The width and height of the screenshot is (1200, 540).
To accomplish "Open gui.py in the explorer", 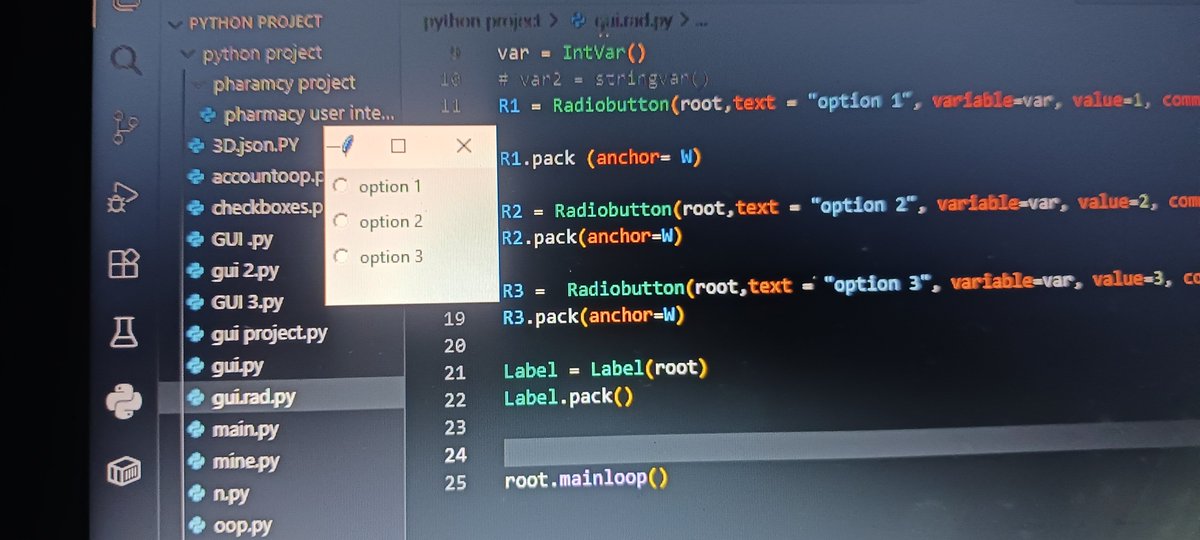I will pyautogui.click(x=227, y=366).
